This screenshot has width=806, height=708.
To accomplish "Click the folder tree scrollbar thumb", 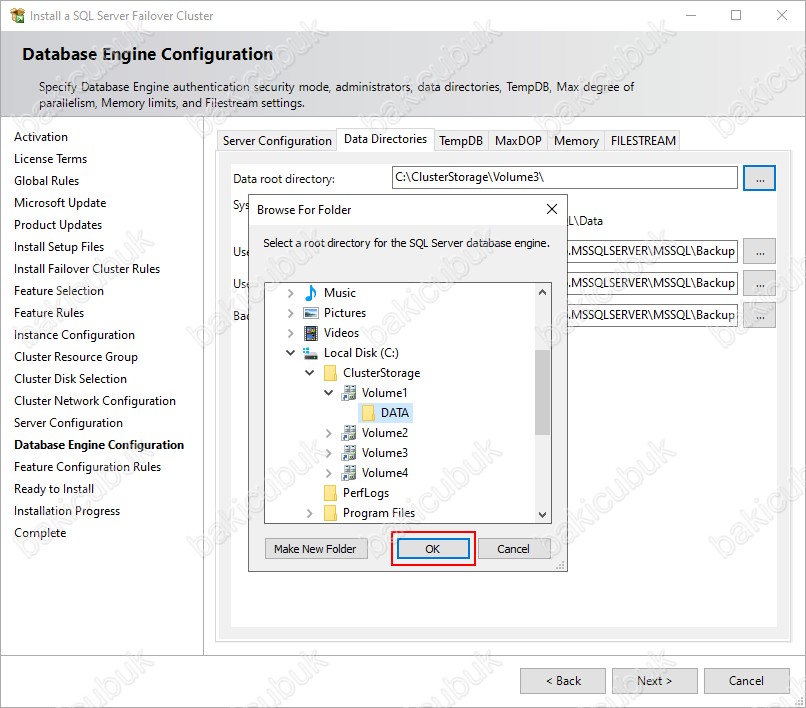I will [x=542, y=392].
